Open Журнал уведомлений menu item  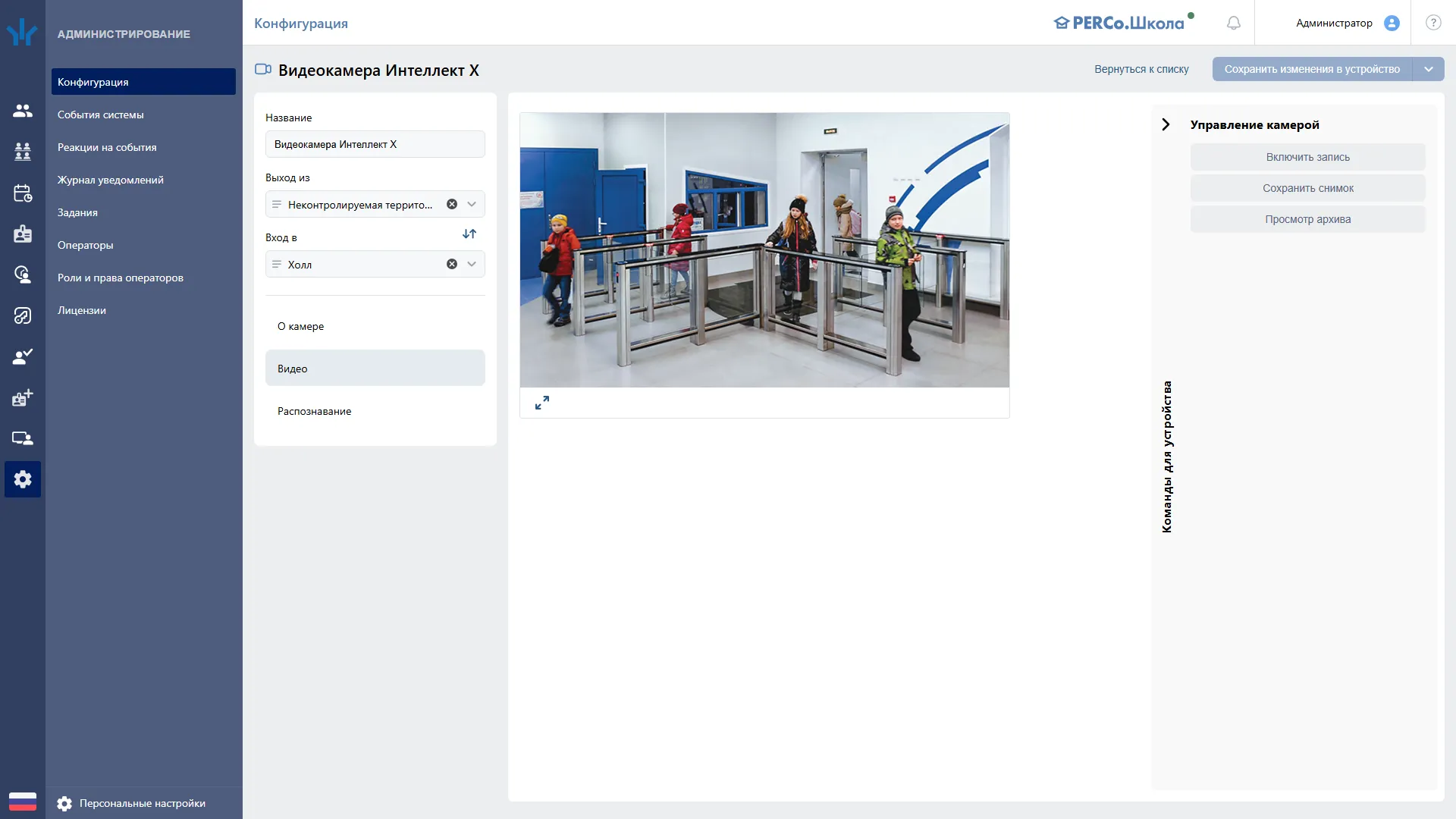(143, 180)
